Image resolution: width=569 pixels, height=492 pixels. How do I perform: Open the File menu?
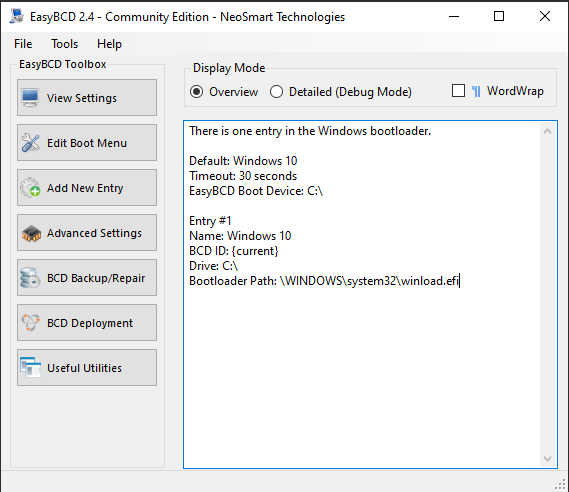[x=23, y=44]
